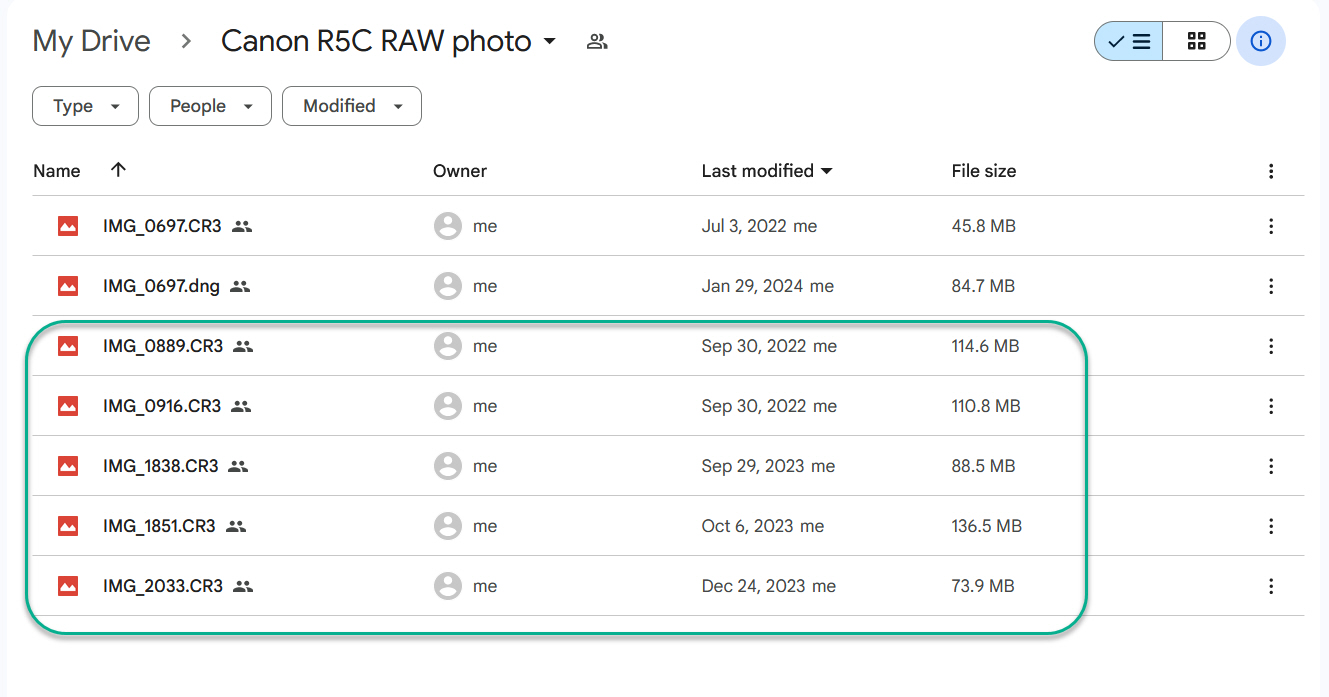Open the view details info button
1329x697 pixels.
point(1261,41)
